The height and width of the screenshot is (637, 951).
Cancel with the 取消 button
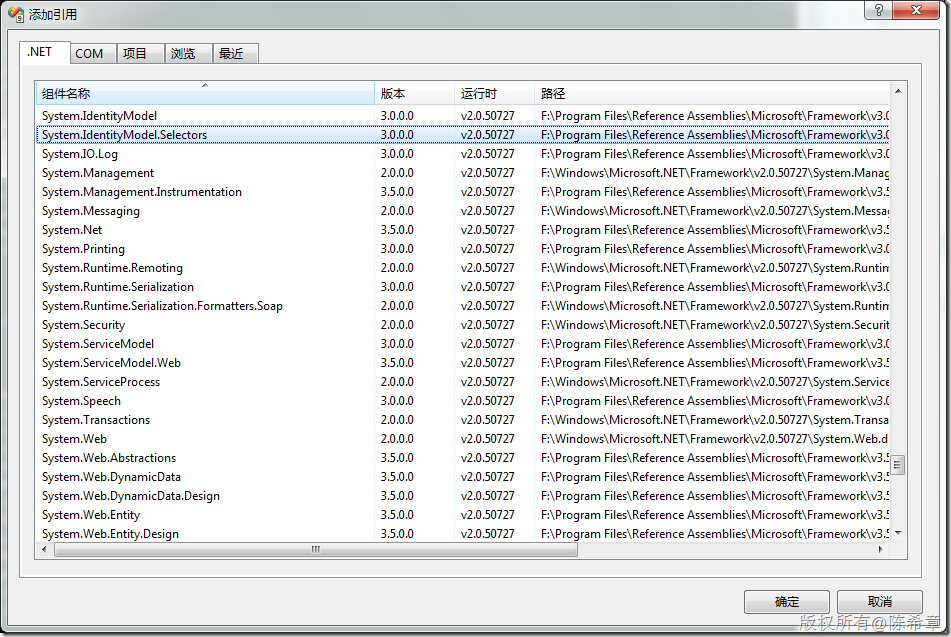point(879,602)
